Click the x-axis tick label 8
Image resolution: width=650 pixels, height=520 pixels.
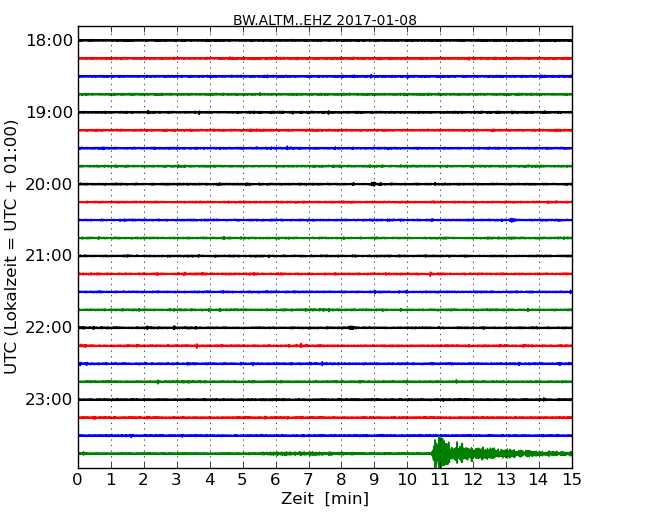(x=342, y=480)
